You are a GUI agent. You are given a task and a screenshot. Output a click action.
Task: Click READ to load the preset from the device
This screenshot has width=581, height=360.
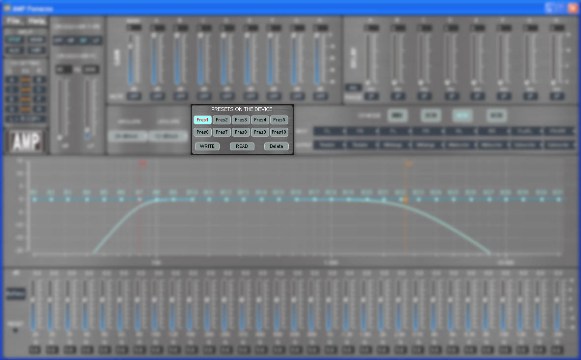tap(242, 146)
